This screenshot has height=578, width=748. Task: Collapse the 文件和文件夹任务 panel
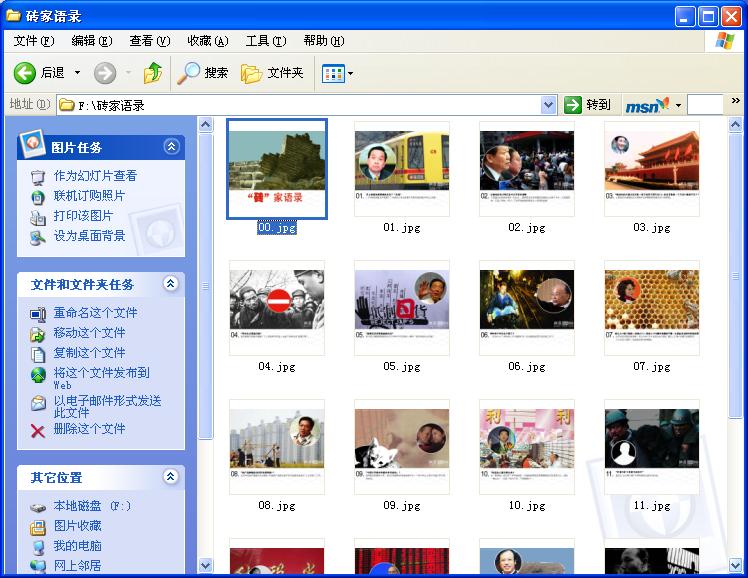[x=170, y=284]
